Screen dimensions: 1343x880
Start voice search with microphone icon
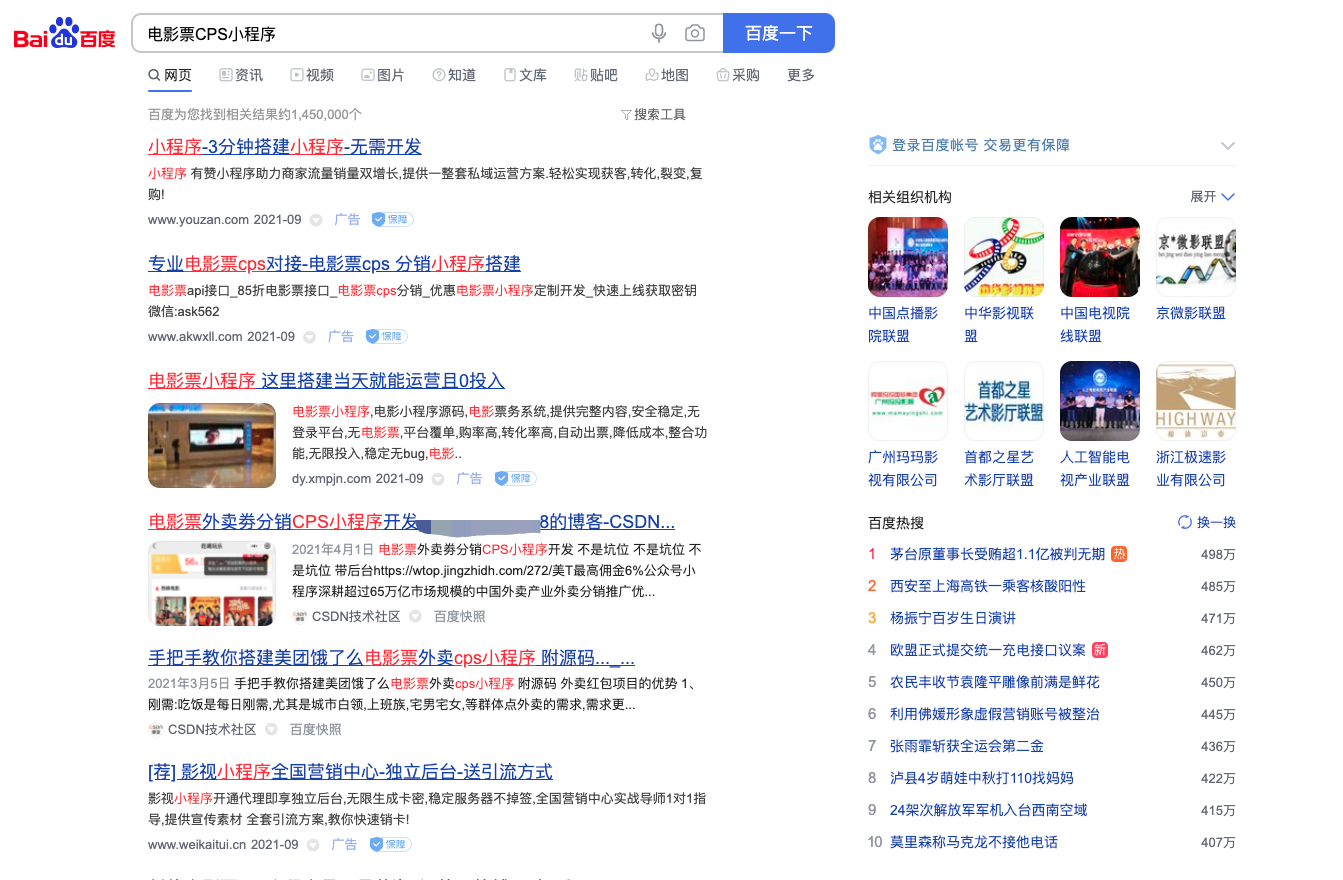point(659,33)
